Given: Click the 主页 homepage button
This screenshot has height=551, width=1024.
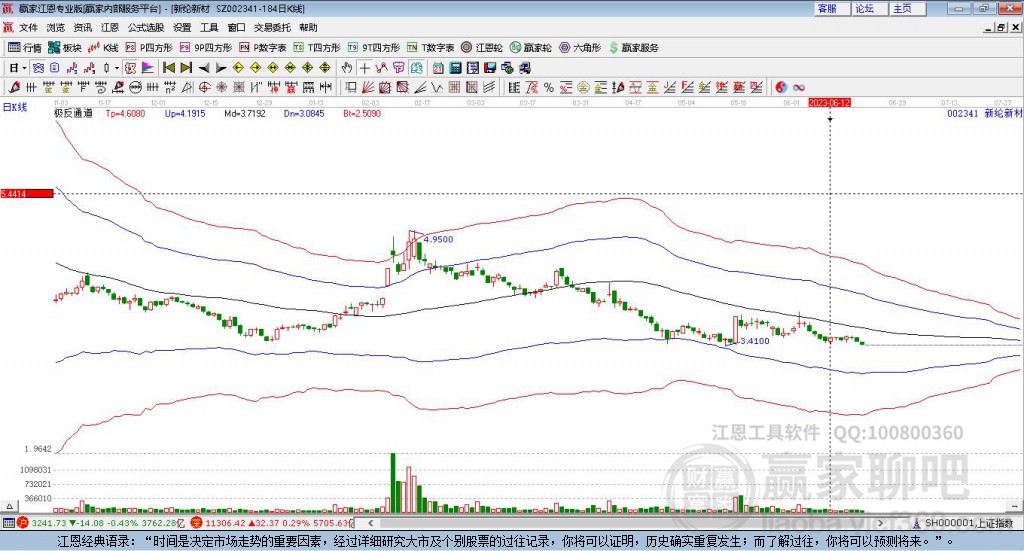Looking at the screenshot, I should (908, 8).
